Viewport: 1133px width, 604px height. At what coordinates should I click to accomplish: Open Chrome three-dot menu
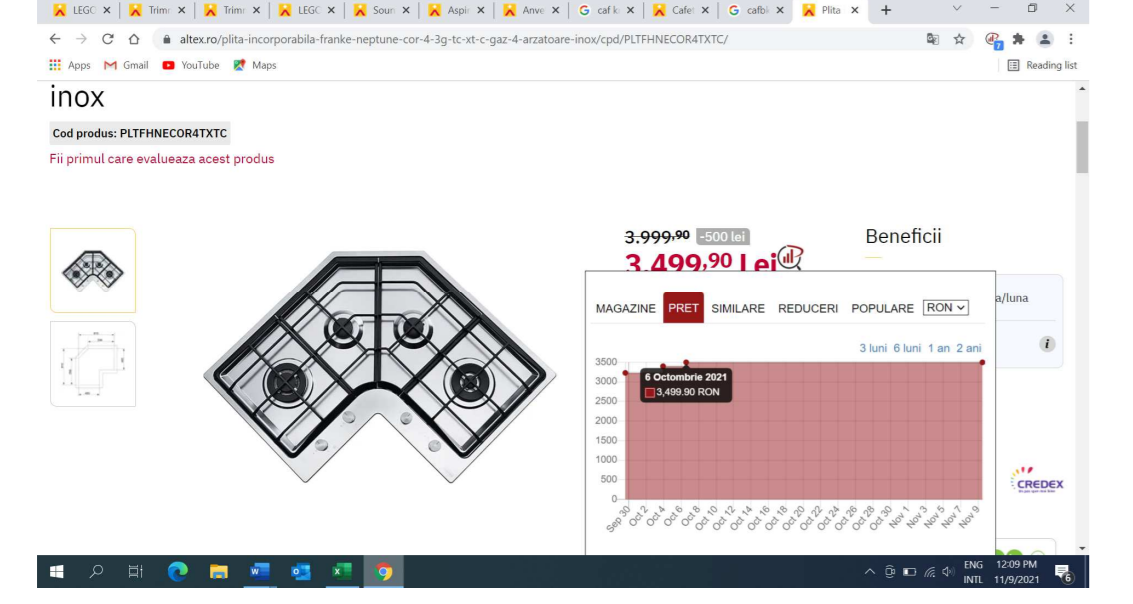pos(1071,39)
